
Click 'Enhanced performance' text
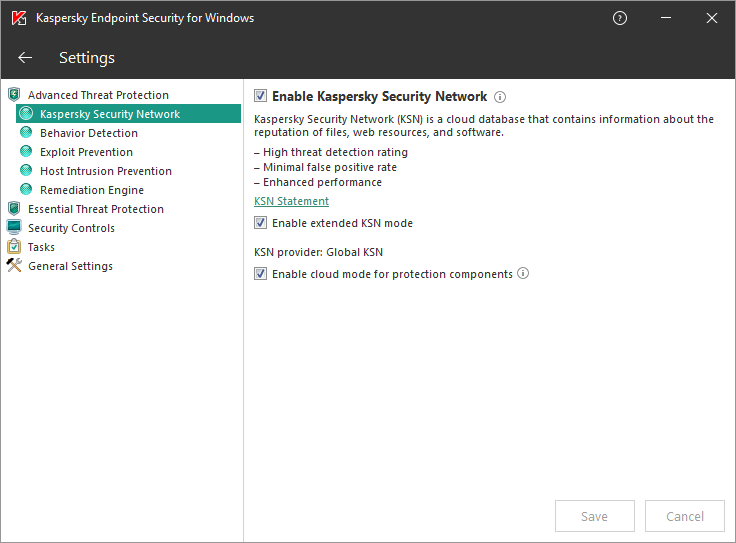pyautogui.click(x=322, y=183)
